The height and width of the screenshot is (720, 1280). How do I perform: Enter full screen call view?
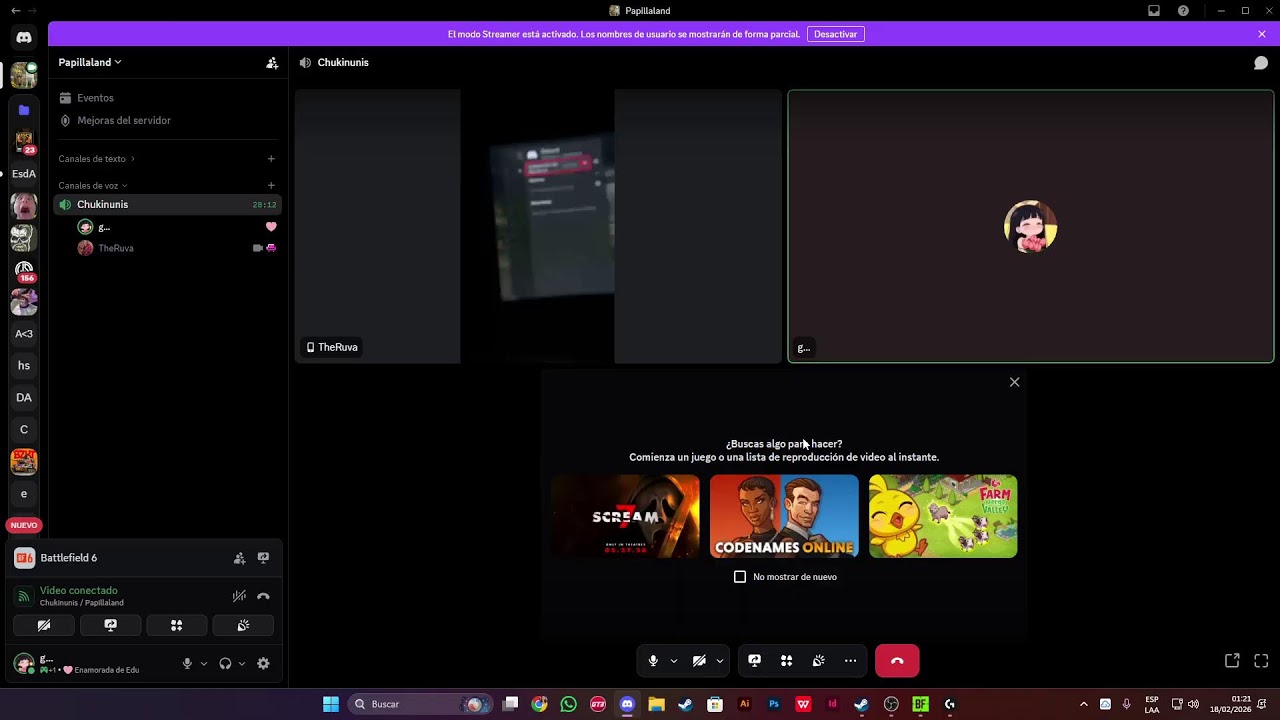(1261, 661)
